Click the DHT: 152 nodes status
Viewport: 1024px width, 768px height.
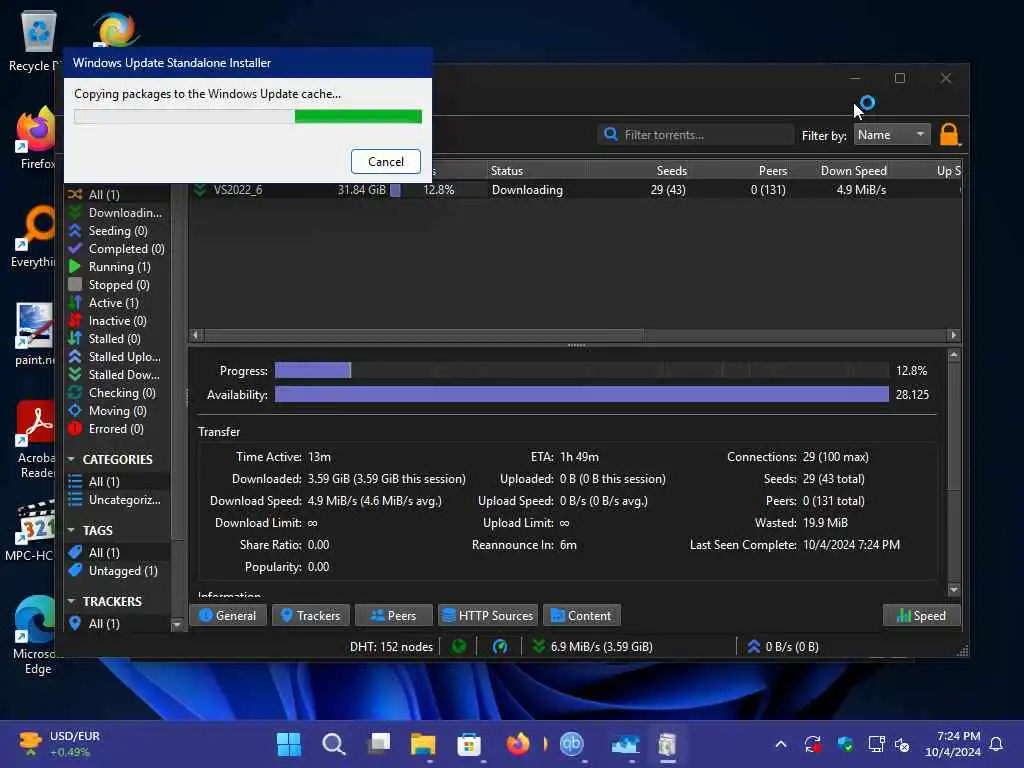(x=391, y=647)
